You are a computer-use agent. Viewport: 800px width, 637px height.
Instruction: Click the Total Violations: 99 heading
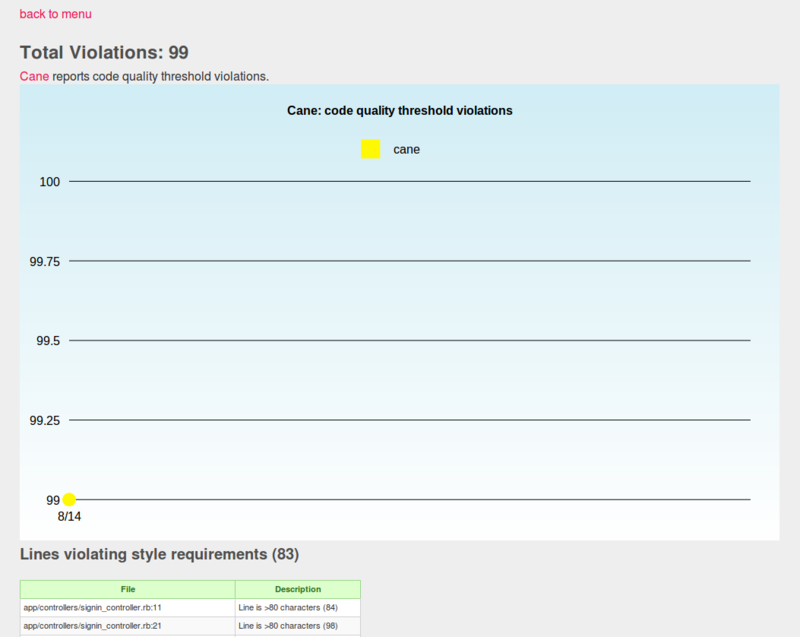coord(104,53)
